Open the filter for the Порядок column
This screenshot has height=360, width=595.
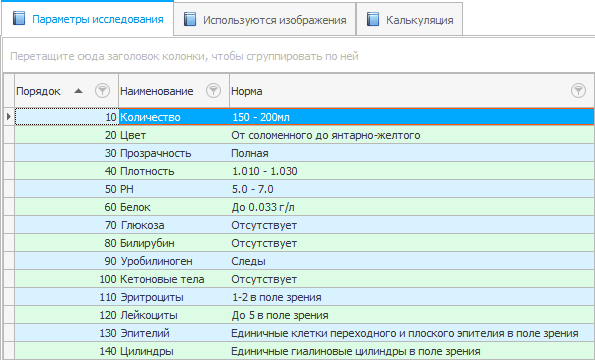102,91
